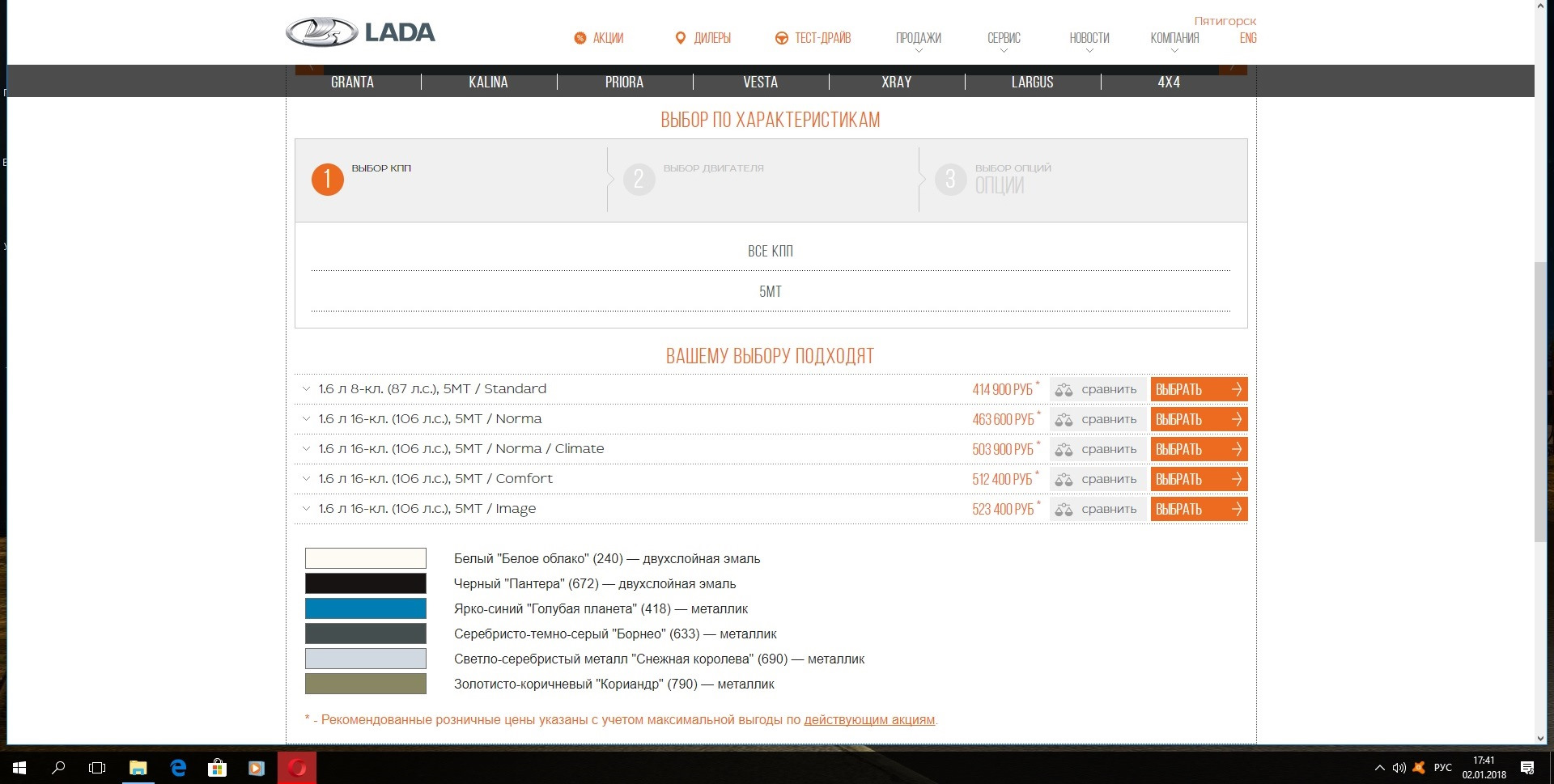This screenshot has height=784, width=1554.
Task: Click compare scales icon for Norma / Climate
Action: (1064, 450)
